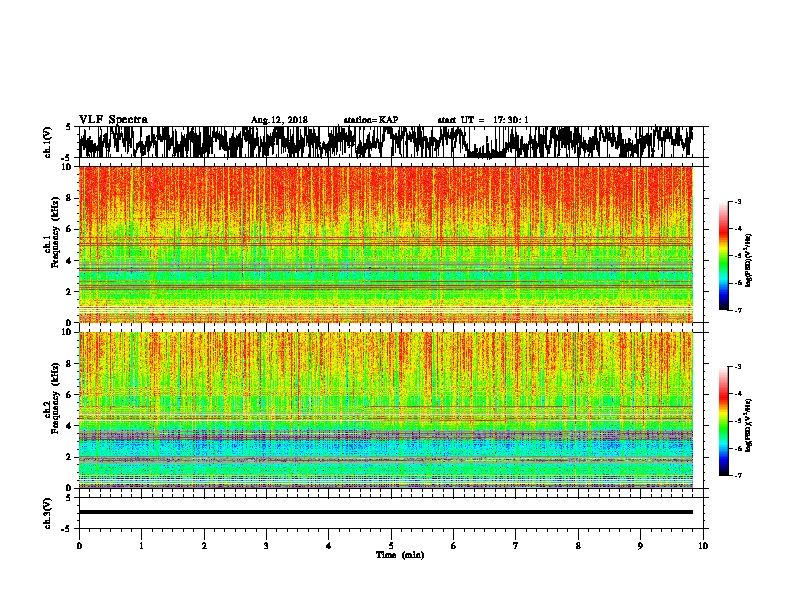Click the ch.2 frequency tick label "4"
Screen dimensions: 792x612
70,426
